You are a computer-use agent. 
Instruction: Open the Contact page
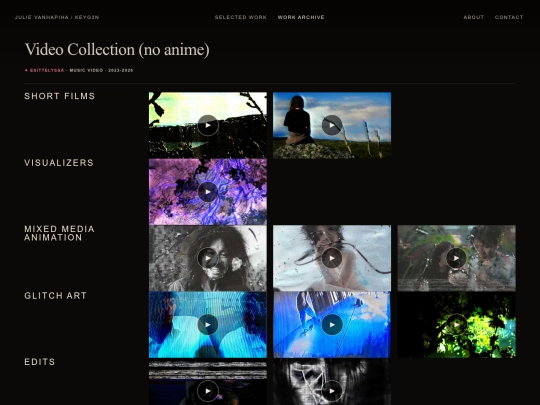click(509, 17)
